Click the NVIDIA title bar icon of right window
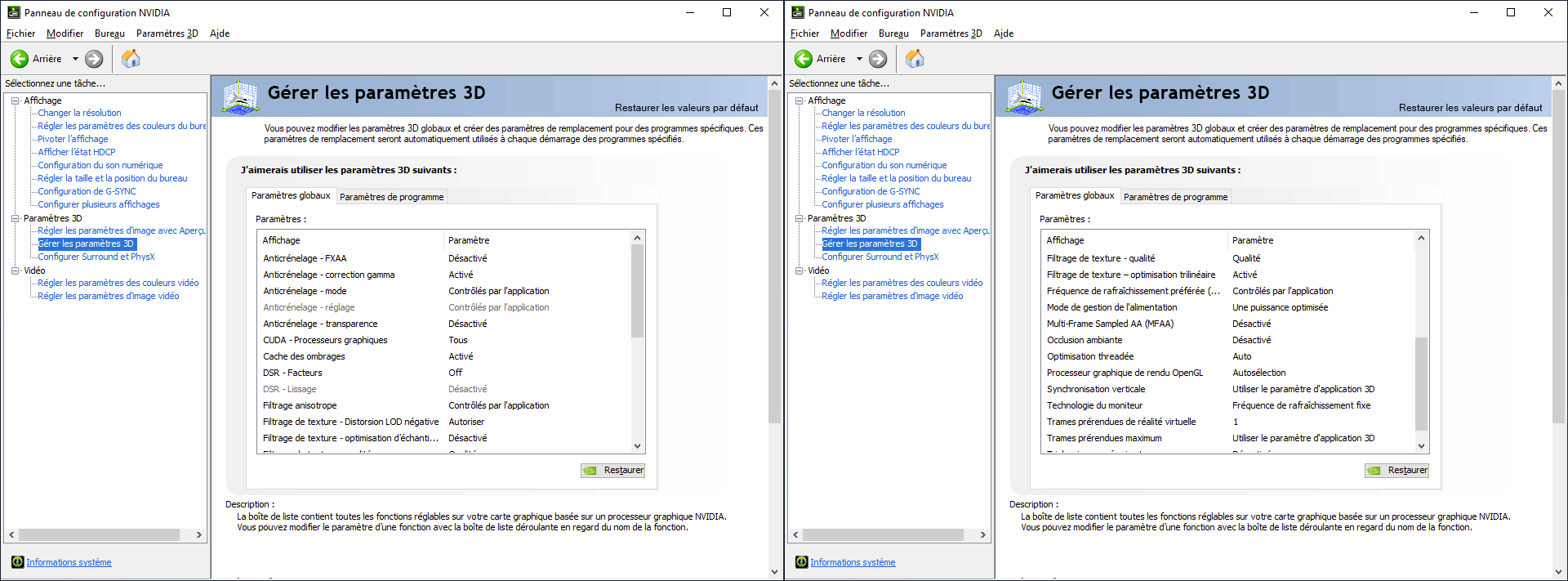This screenshot has width=1568, height=581. click(x=798, y=12)
